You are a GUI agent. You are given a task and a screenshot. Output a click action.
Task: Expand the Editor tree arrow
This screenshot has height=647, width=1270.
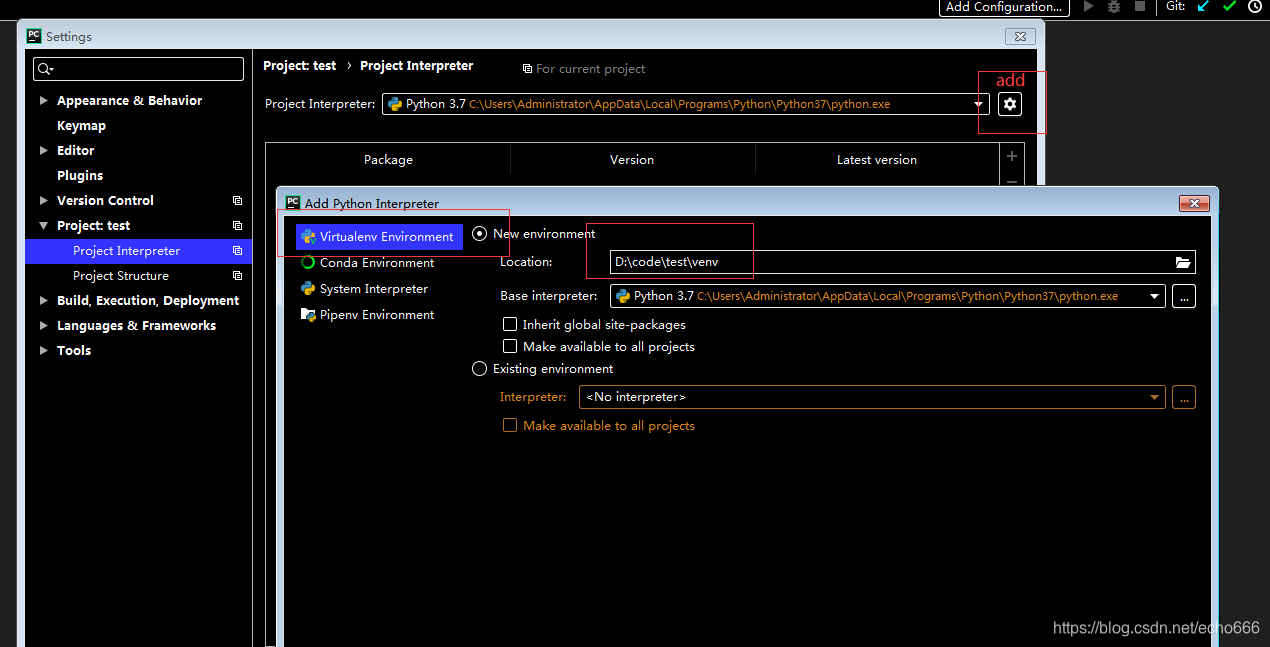pos(43,150)
